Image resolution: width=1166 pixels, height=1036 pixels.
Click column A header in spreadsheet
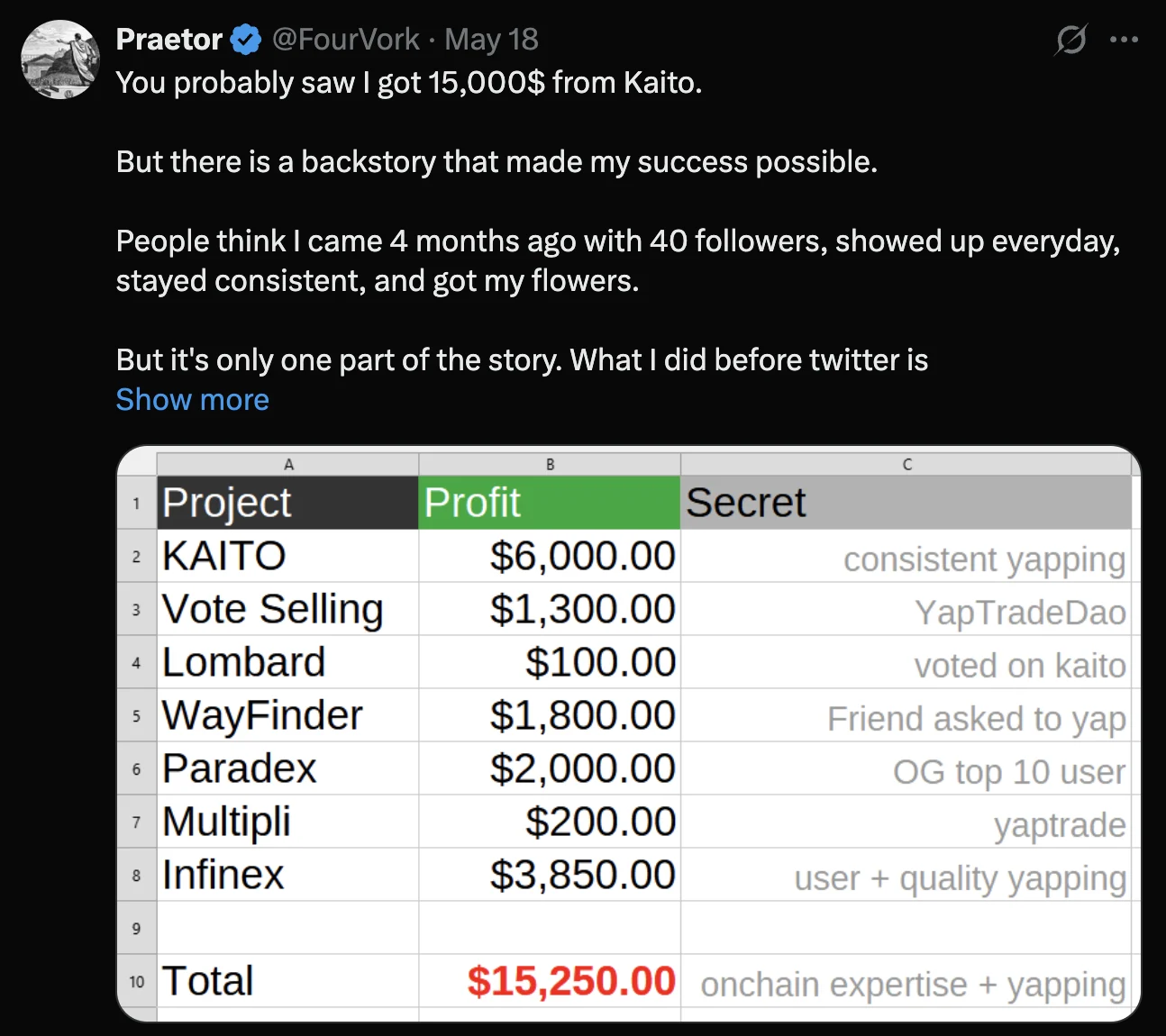pyautogui.click(x=287, y=464)
